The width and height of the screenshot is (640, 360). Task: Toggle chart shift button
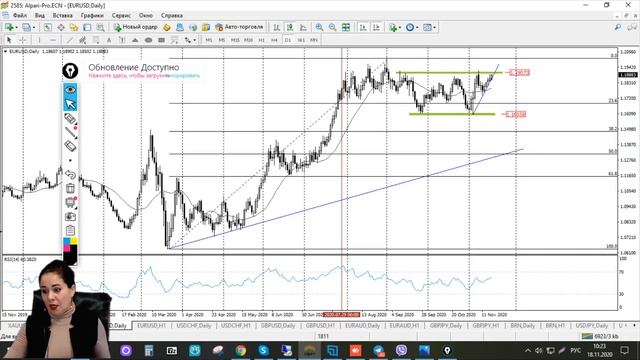pyautogui.click(x=376, y=27)
